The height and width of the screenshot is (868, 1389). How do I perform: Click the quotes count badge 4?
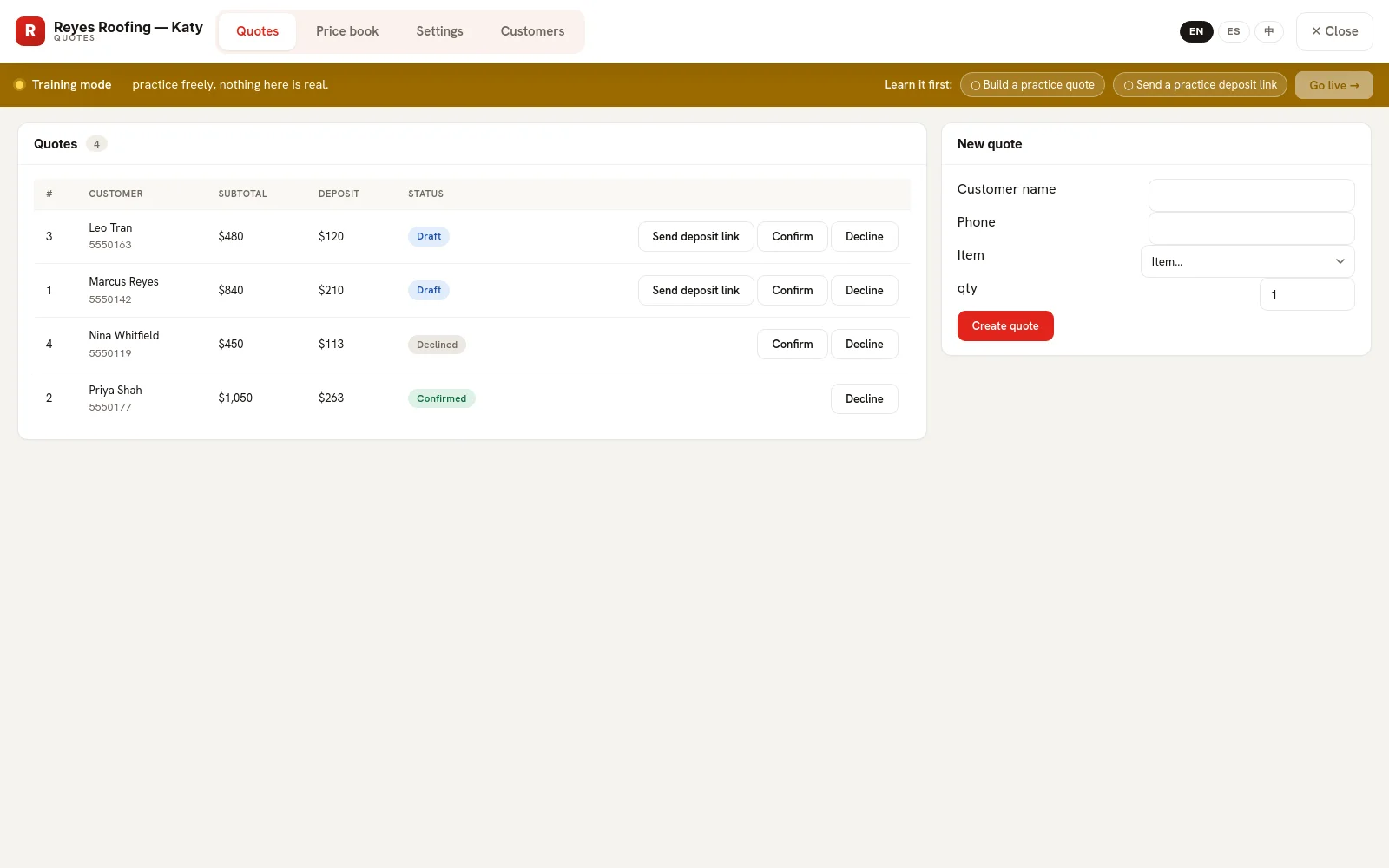pos(96,144)
